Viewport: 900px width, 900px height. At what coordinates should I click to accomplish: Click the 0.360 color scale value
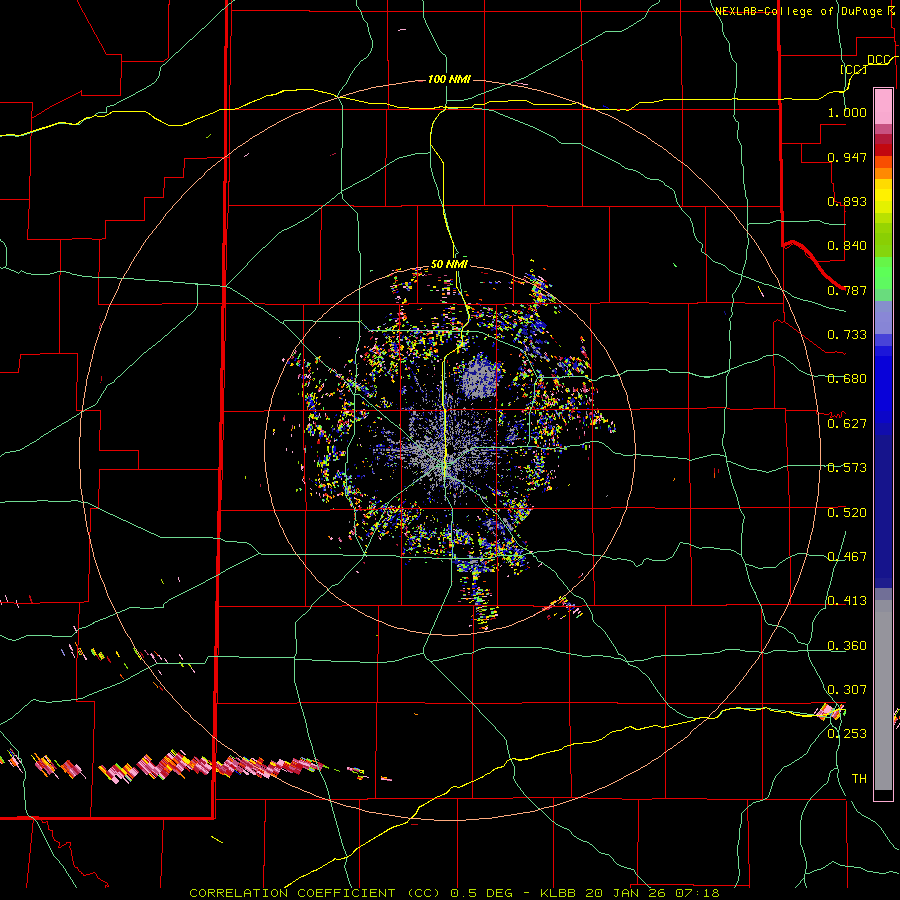[847, 646]
